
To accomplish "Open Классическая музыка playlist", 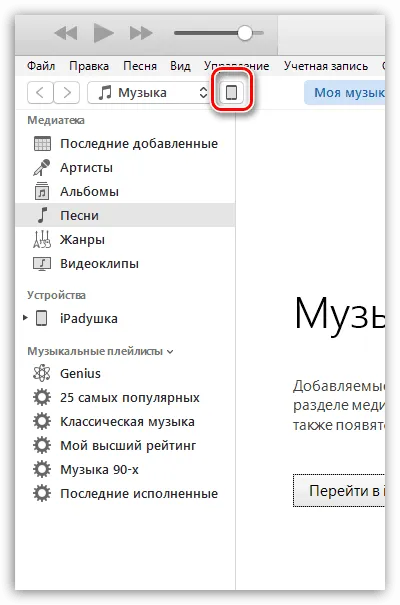I will tap(127, 421).
